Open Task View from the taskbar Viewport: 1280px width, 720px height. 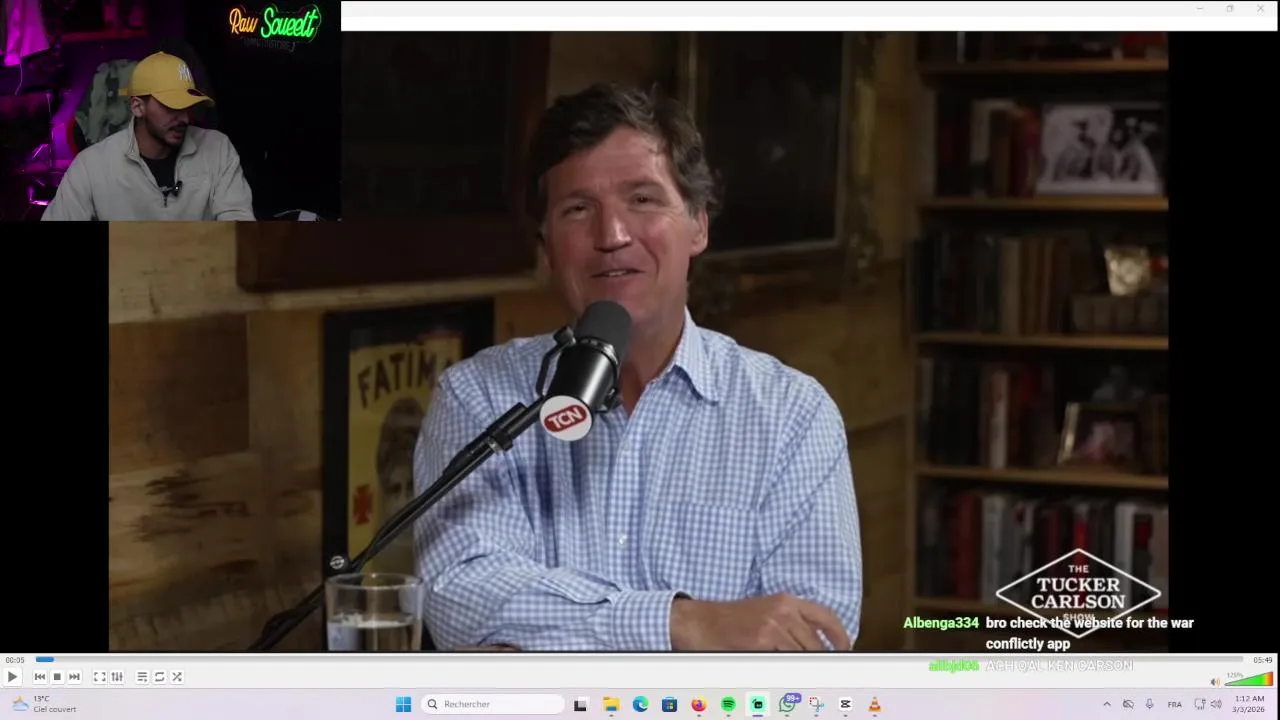pyautogui.click(x=580, y=704)
